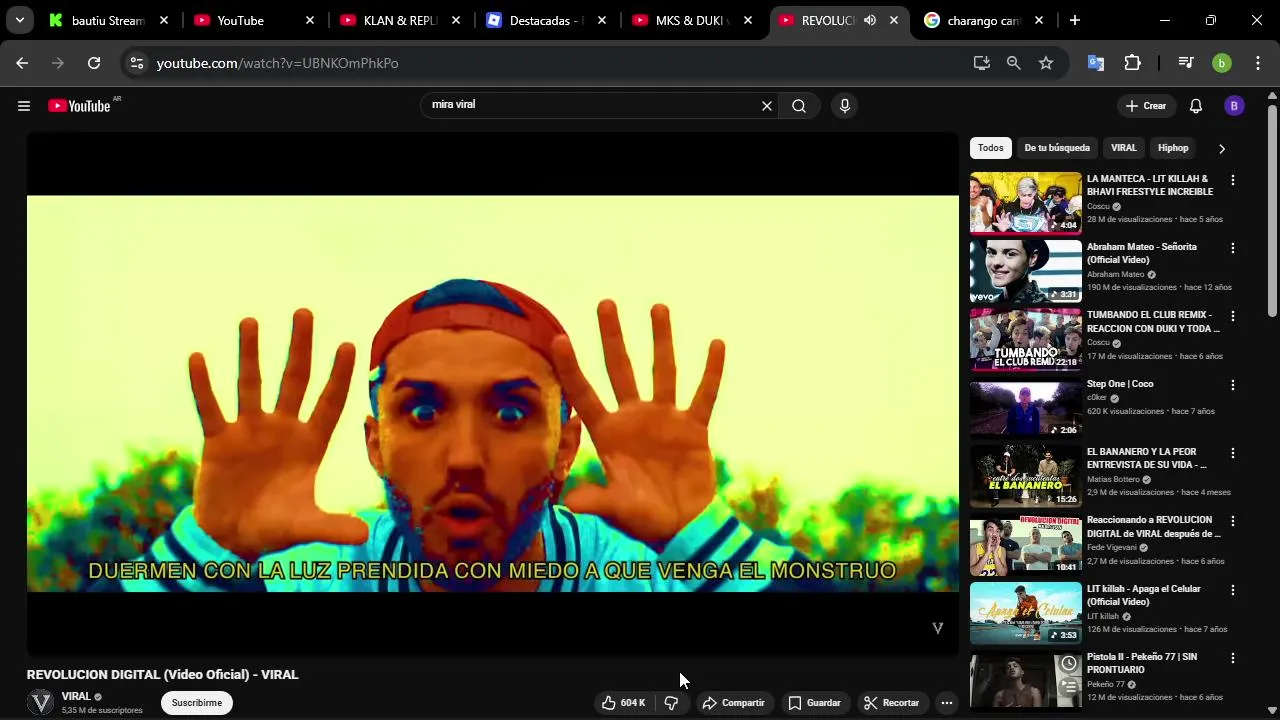Select the Hiphop filter chip
Screen dimensions: 1280x720
pyautogui.click(x=1173, y=148)
